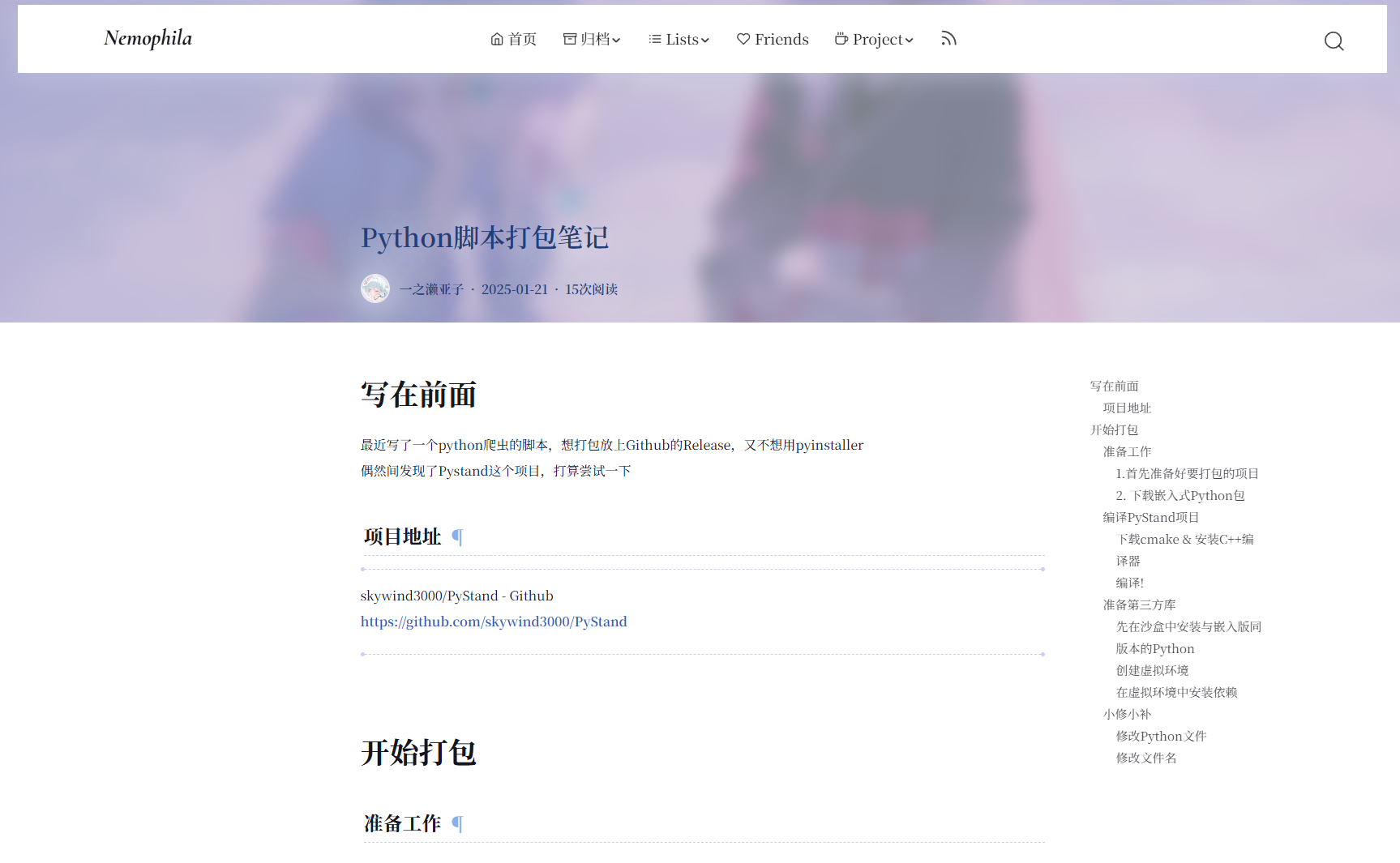Image resolution: width=1400 pixels, height=863 pixels.
Task: Click the author name 一之濑亚子
Action: (430, 288)
